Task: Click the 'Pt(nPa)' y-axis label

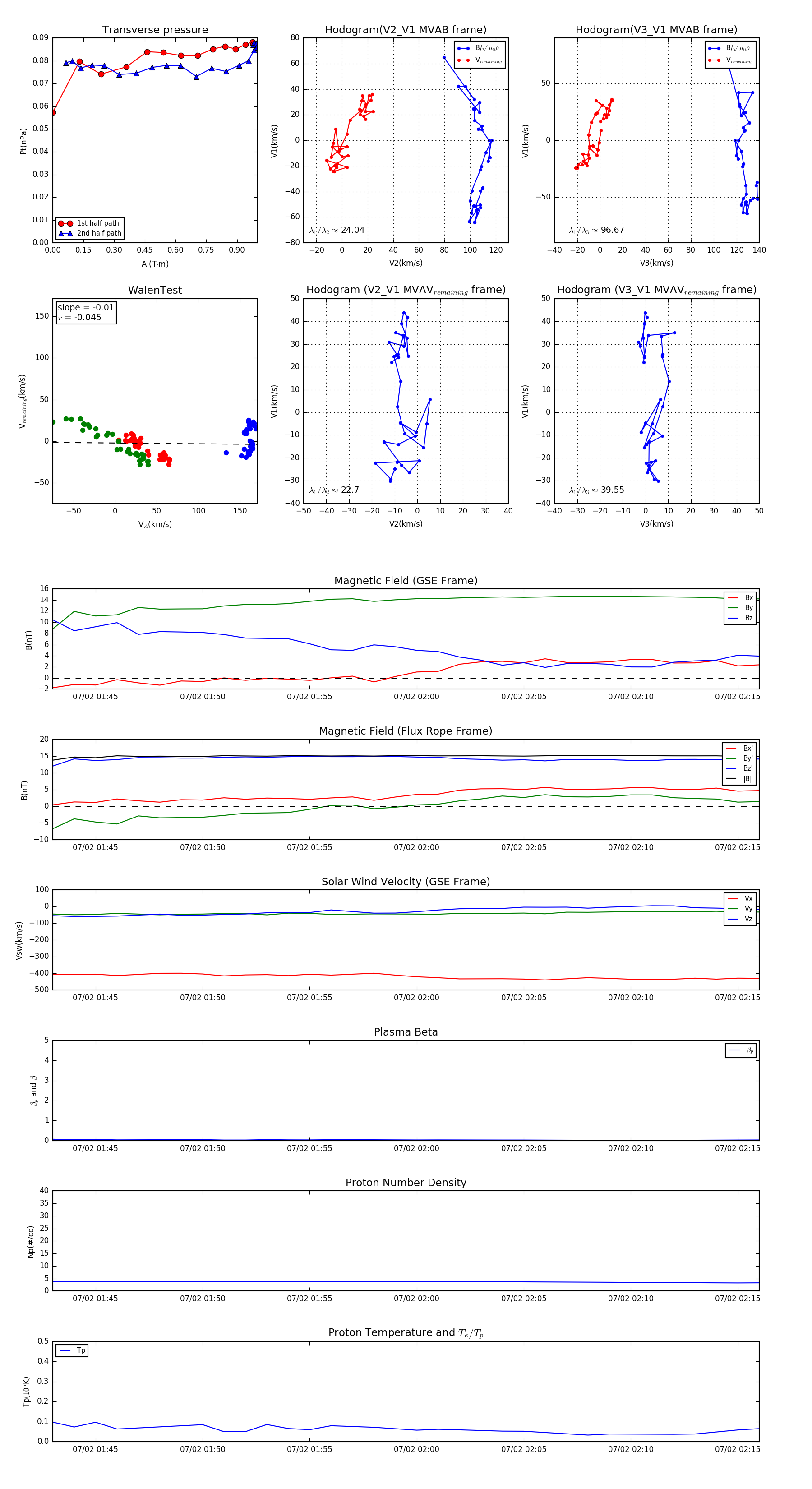Action: click(x=23, y=140)
